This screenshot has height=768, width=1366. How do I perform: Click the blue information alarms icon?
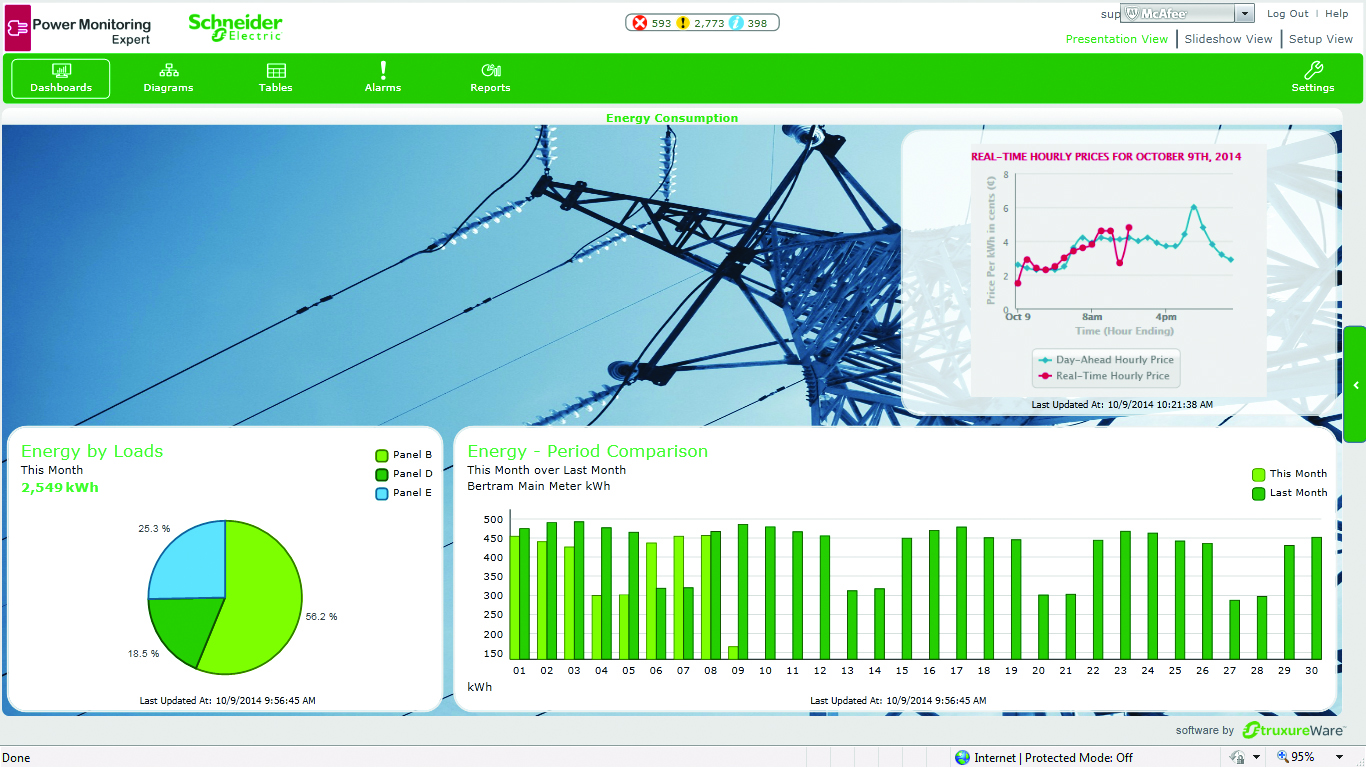[x=737, y=23]
